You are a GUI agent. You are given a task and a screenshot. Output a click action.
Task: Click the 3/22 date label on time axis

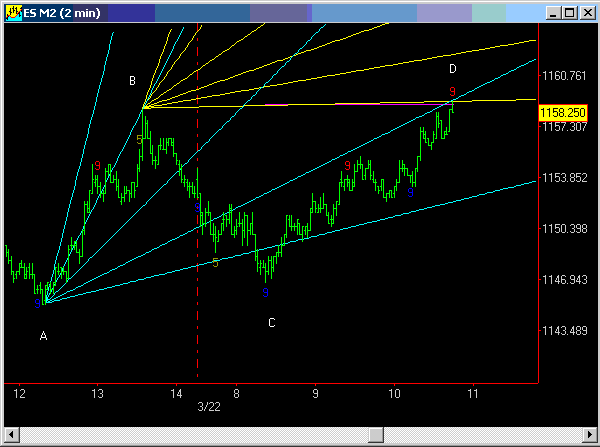(x=208, y=406)
